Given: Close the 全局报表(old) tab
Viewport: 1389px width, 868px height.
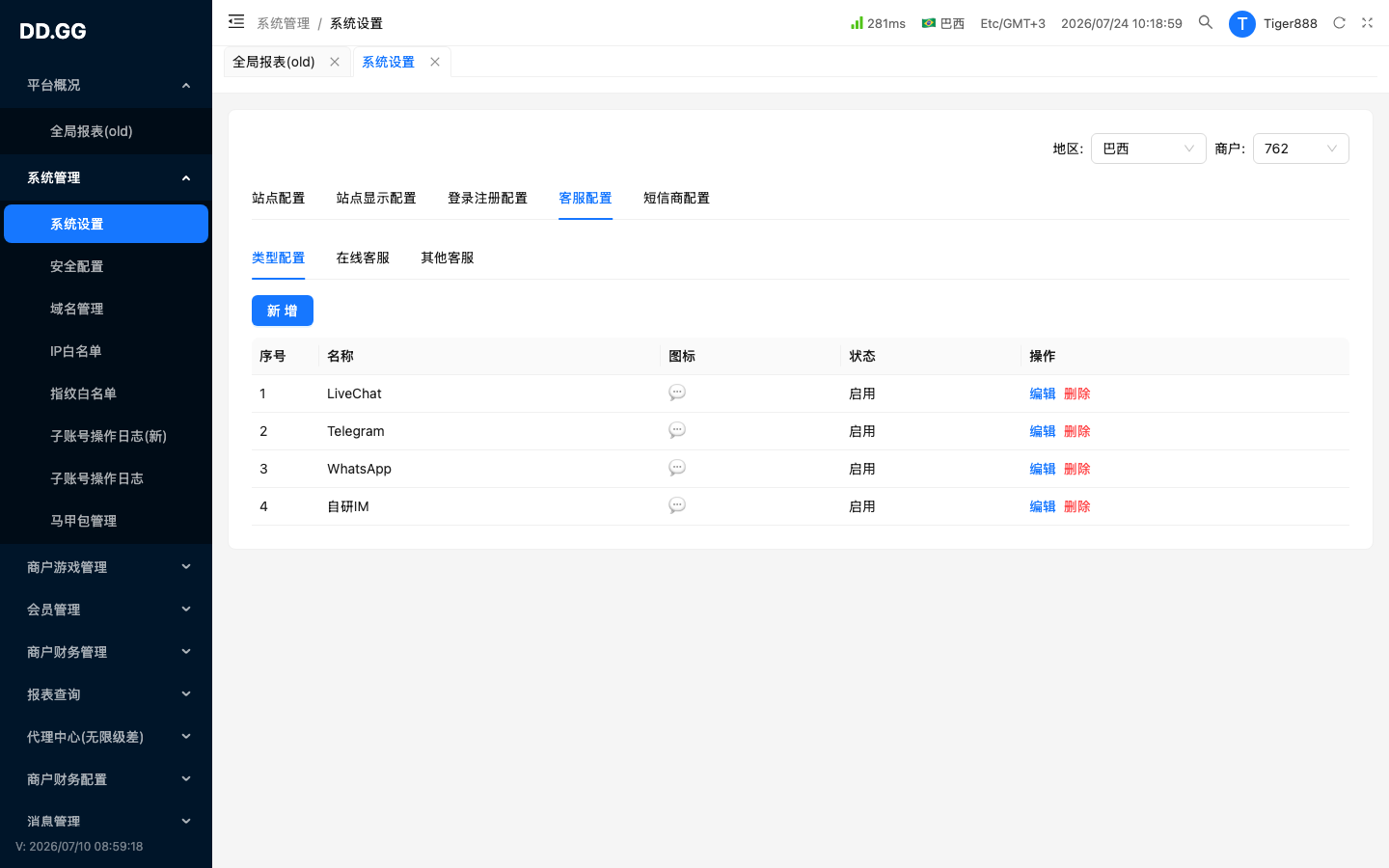Looking at the screenshot, I should 335,62.
